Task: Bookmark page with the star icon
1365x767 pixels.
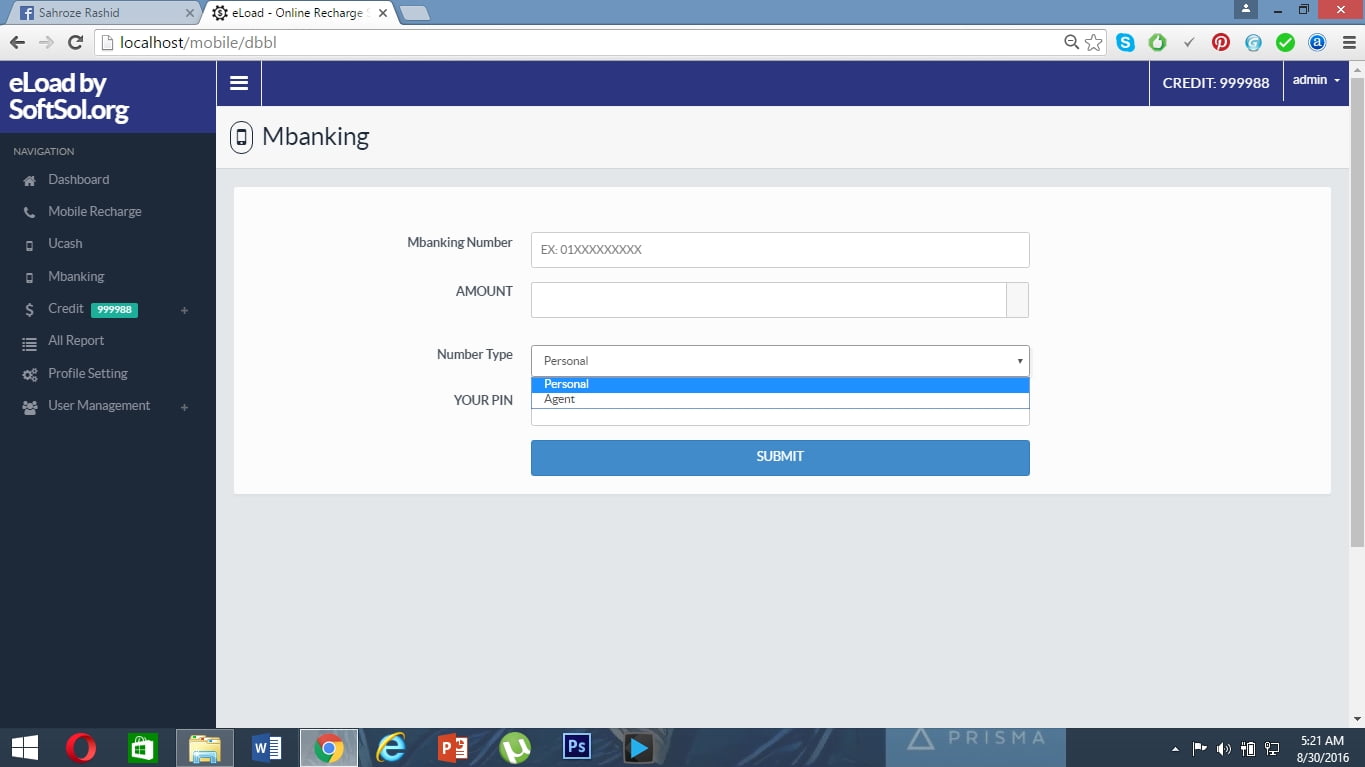Action: tap(1093, 42)
